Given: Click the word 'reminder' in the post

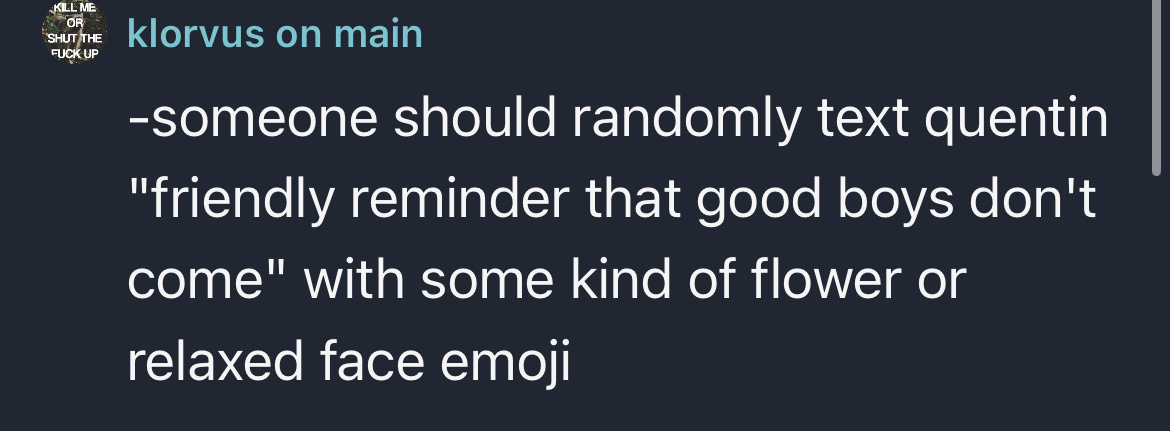Looking at the screenshot, I should [x=460, y=200].
